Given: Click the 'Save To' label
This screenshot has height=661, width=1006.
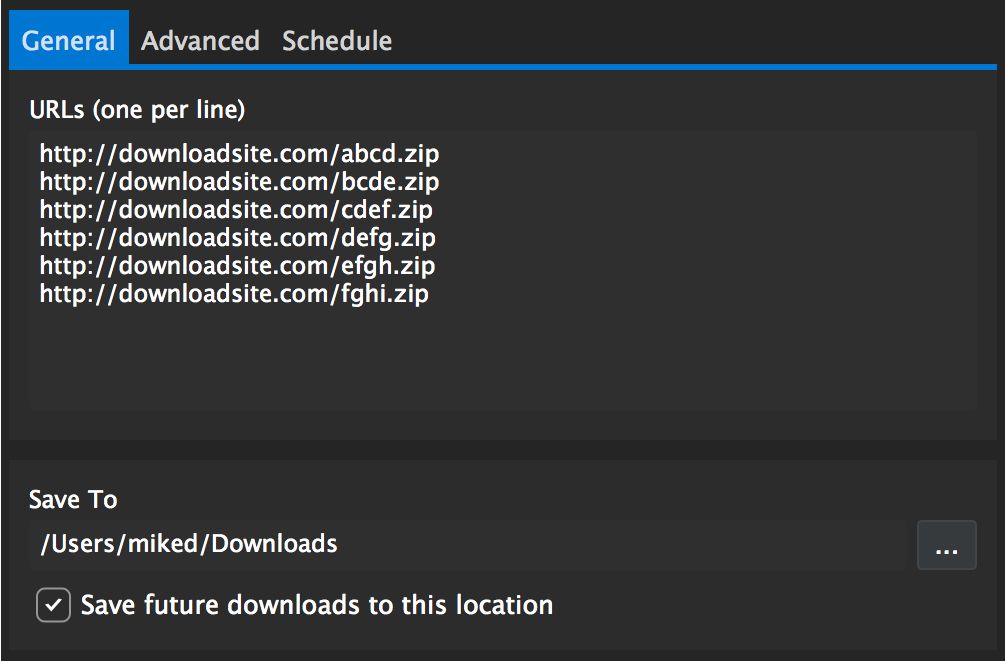Looking at the screenshot, I should (73, 500).
